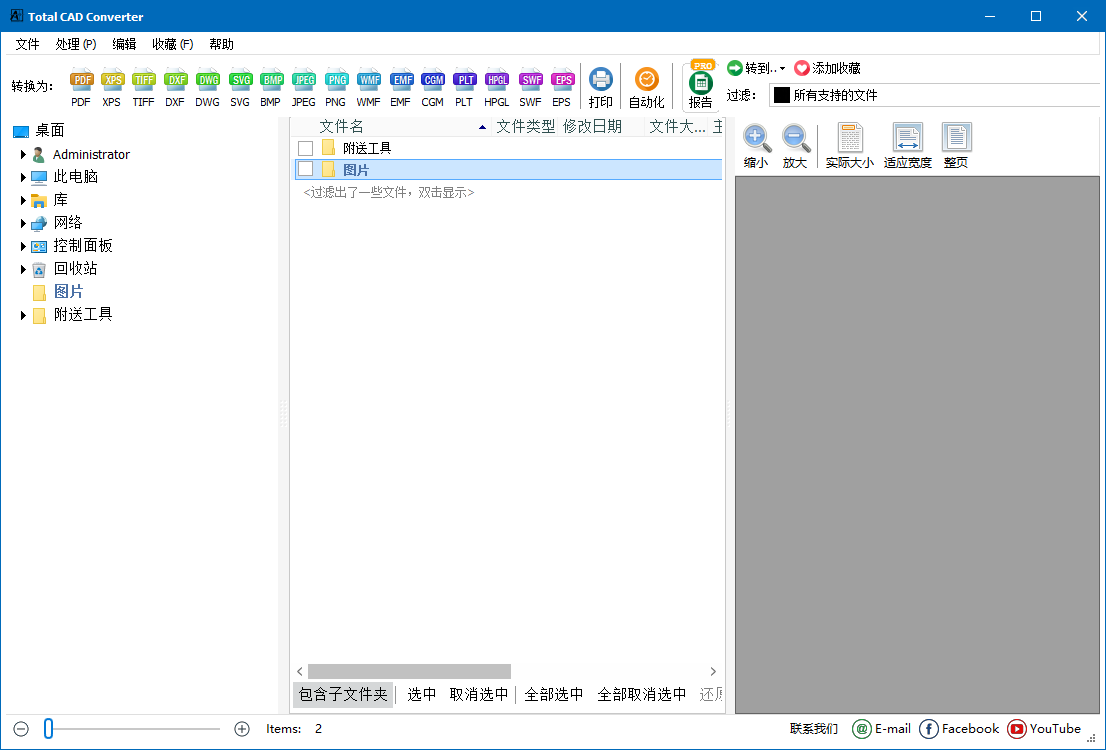Click the thumbnail size slider handle
The height and width of the screenshot is (750, 1106).
(49, 729)
